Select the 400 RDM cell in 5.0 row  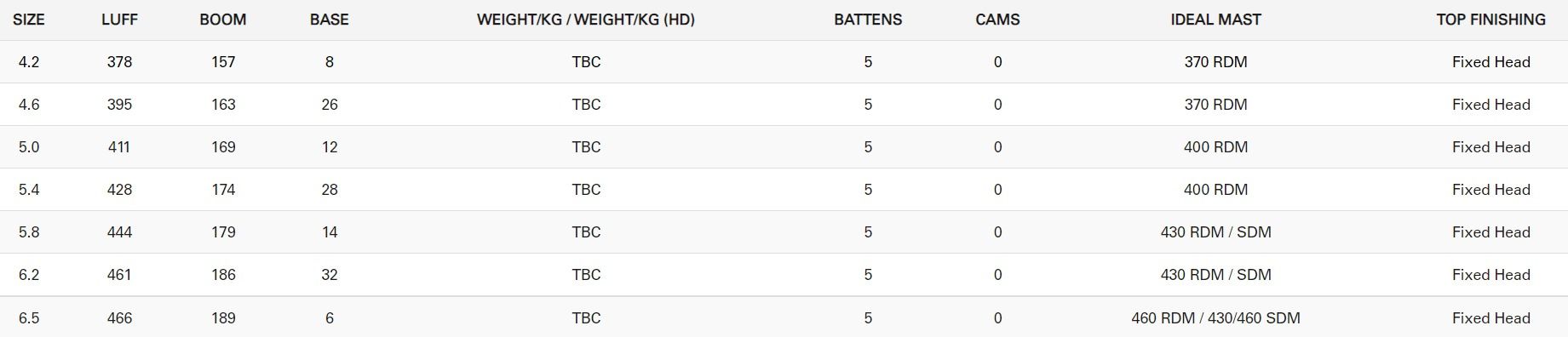click(1216, 147)
